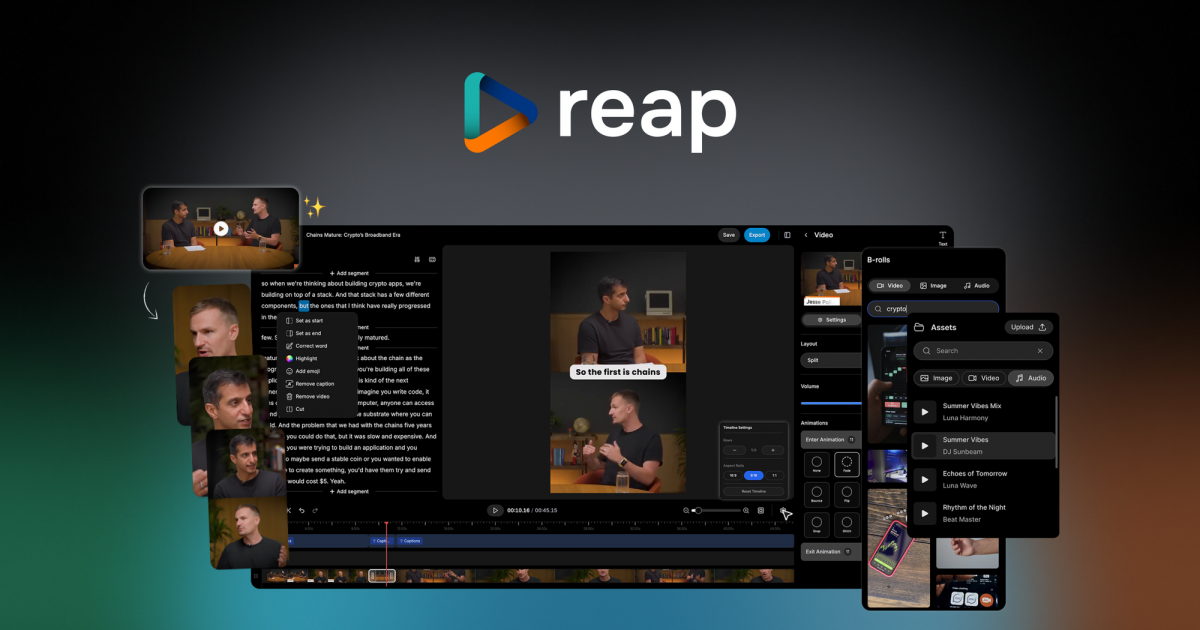Click Reset Timeline button
The width and height of the screenshot is (1200, 630).
point(753,491)
